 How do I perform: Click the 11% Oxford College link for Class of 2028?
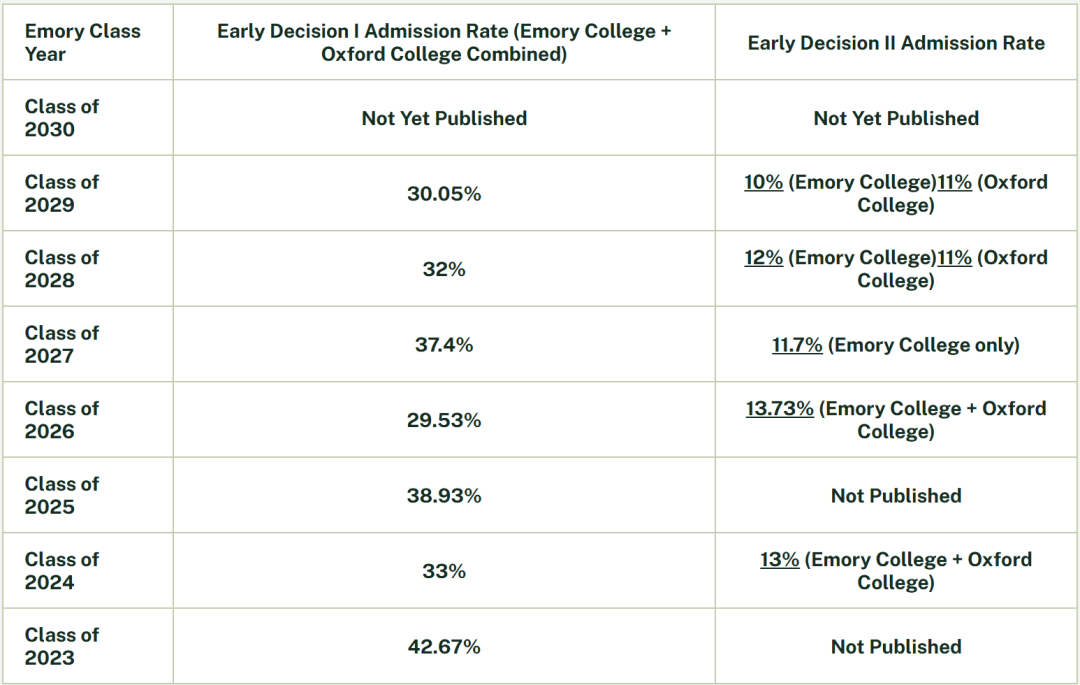[954, 258]
